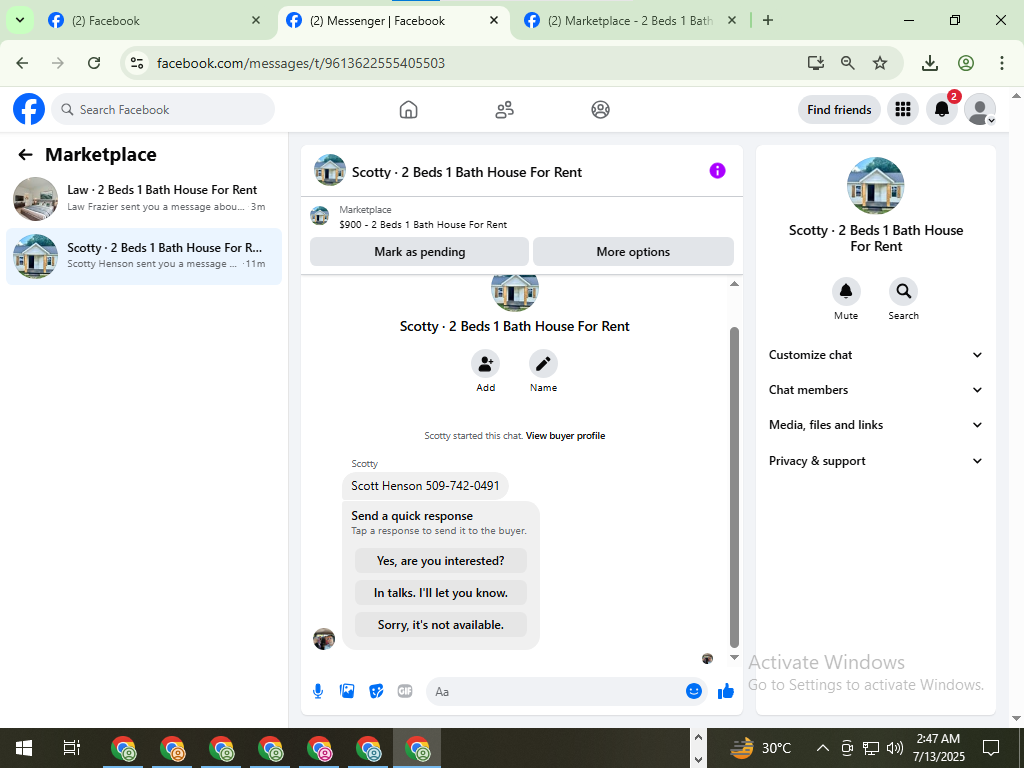
Task: Search in conversation magnifier icon
Action: (903, 291)
